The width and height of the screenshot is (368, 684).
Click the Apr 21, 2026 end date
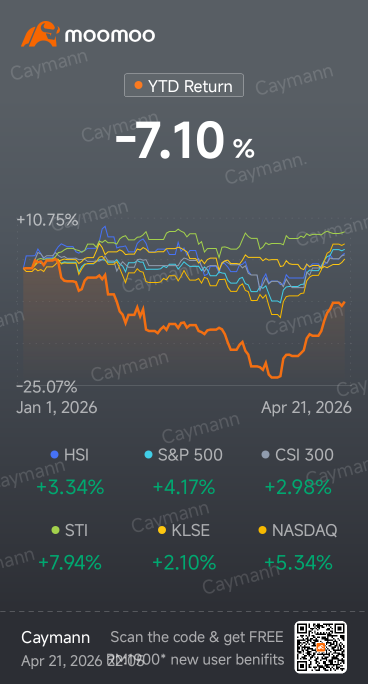pyautogui.click(x=306, y=407)
